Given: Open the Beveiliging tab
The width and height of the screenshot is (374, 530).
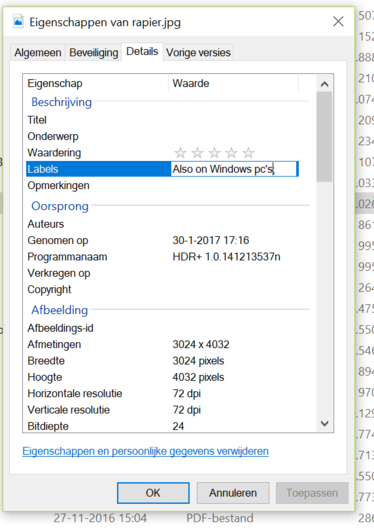Looking at the screenshot, I should tap(94, 52).
